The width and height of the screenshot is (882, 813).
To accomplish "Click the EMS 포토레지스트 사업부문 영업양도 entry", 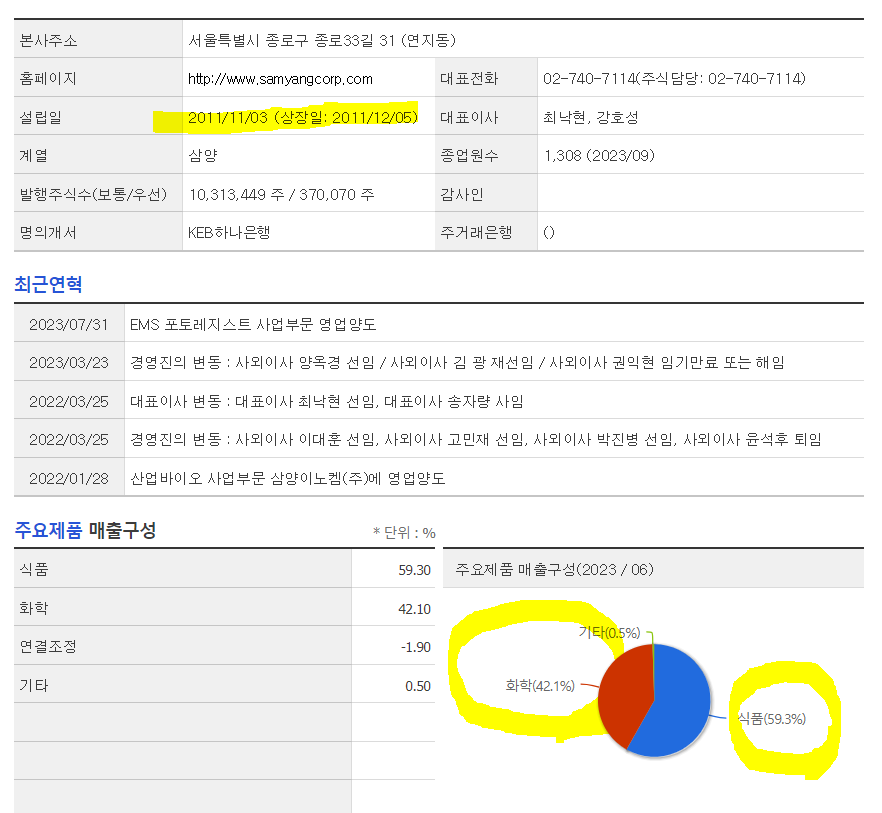I will point(253,325).
